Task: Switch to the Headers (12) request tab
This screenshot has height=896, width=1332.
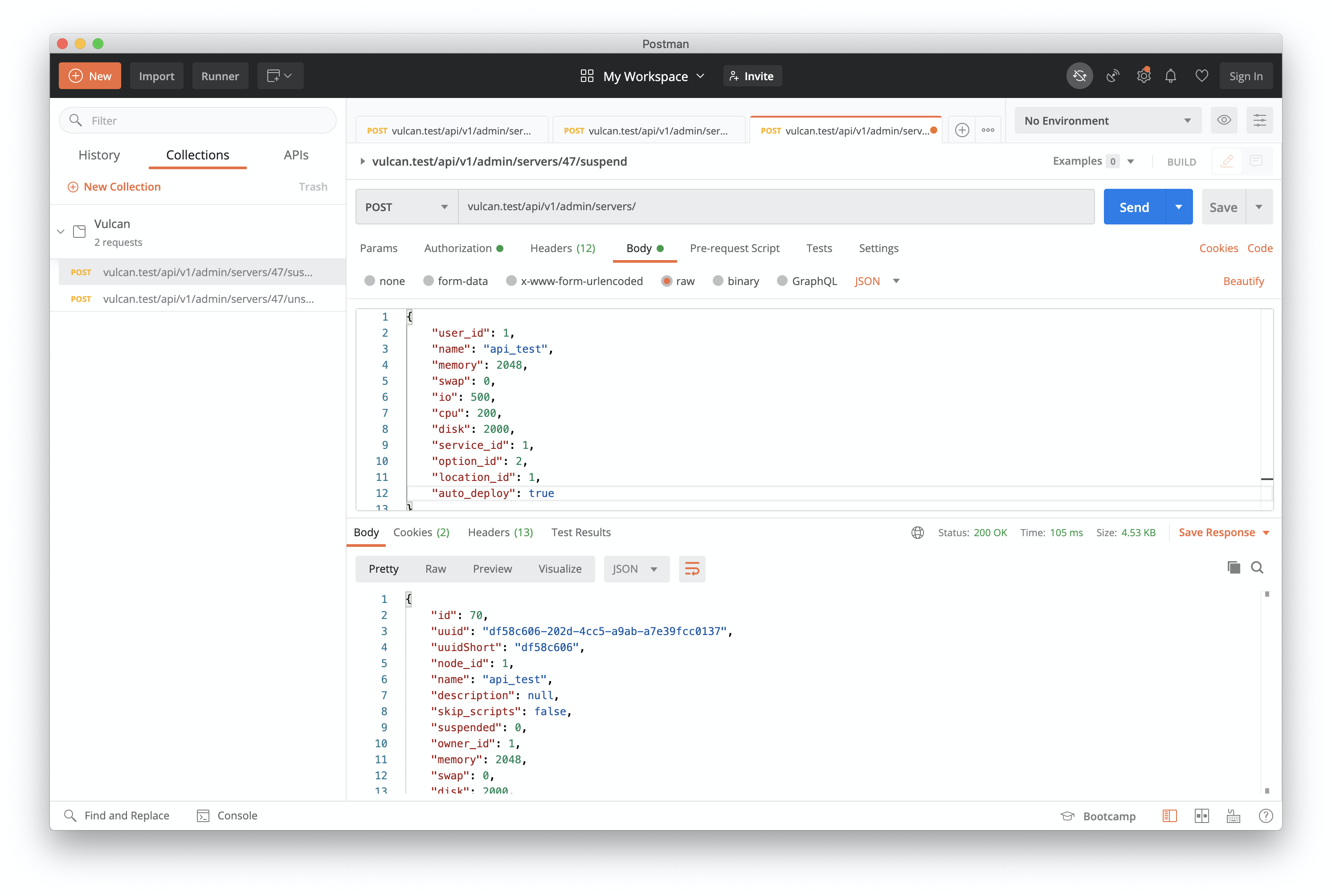Action: coord(562,248)
